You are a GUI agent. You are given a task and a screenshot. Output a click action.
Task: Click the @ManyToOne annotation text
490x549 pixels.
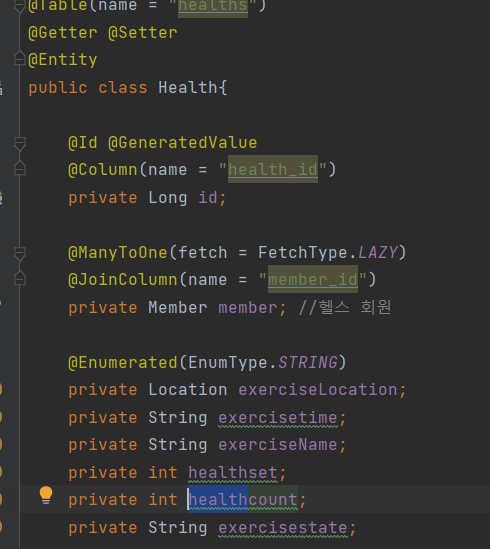coord(118,253)
